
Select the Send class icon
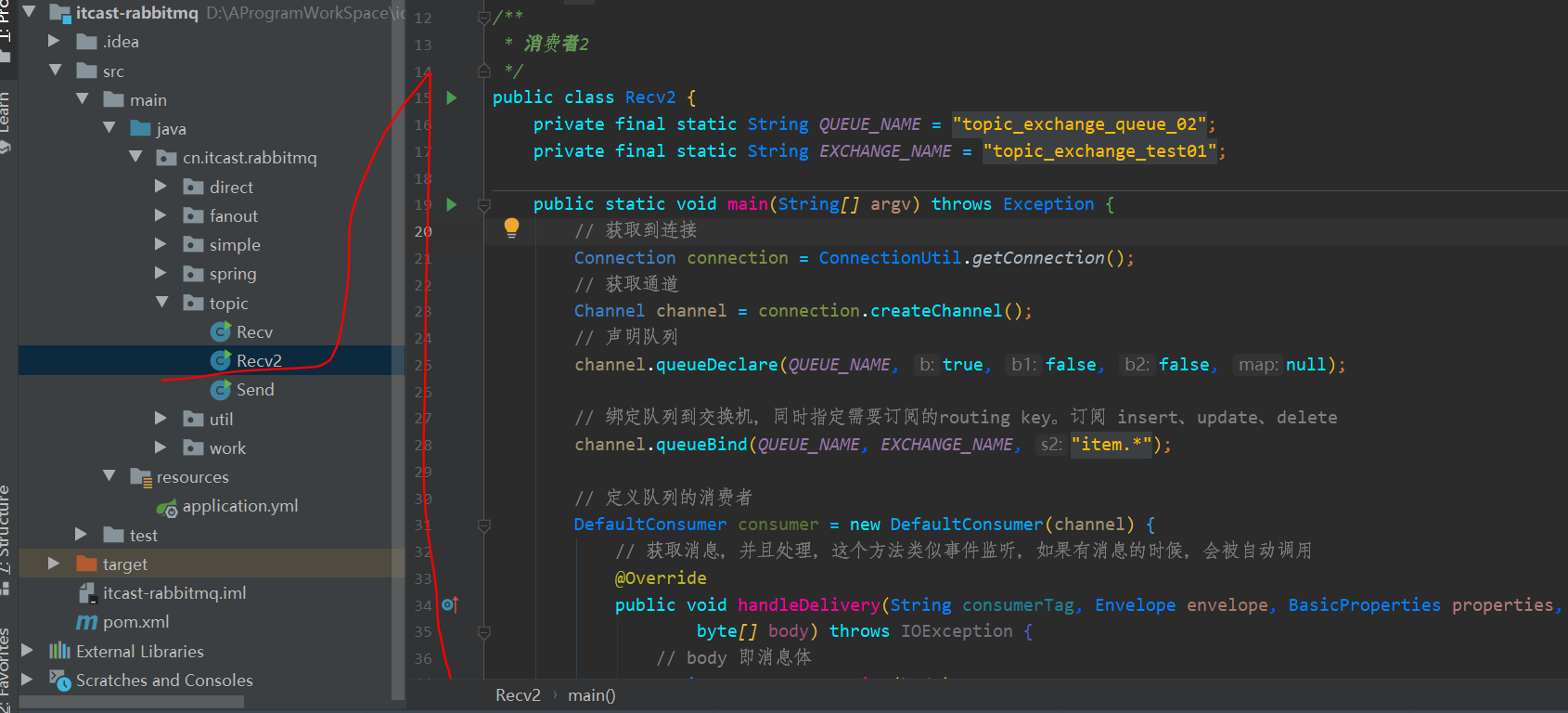pos(221,390)
